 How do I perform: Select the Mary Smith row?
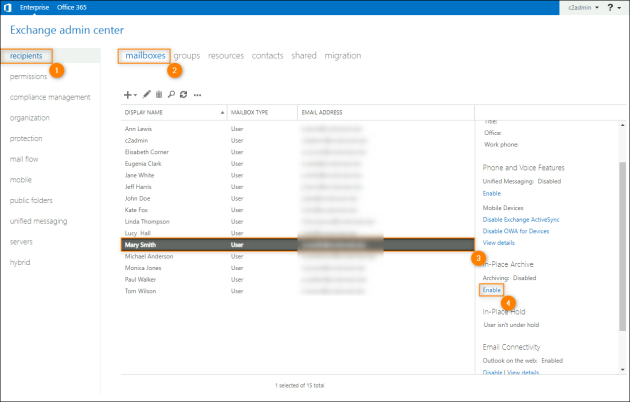click(298, 245)
